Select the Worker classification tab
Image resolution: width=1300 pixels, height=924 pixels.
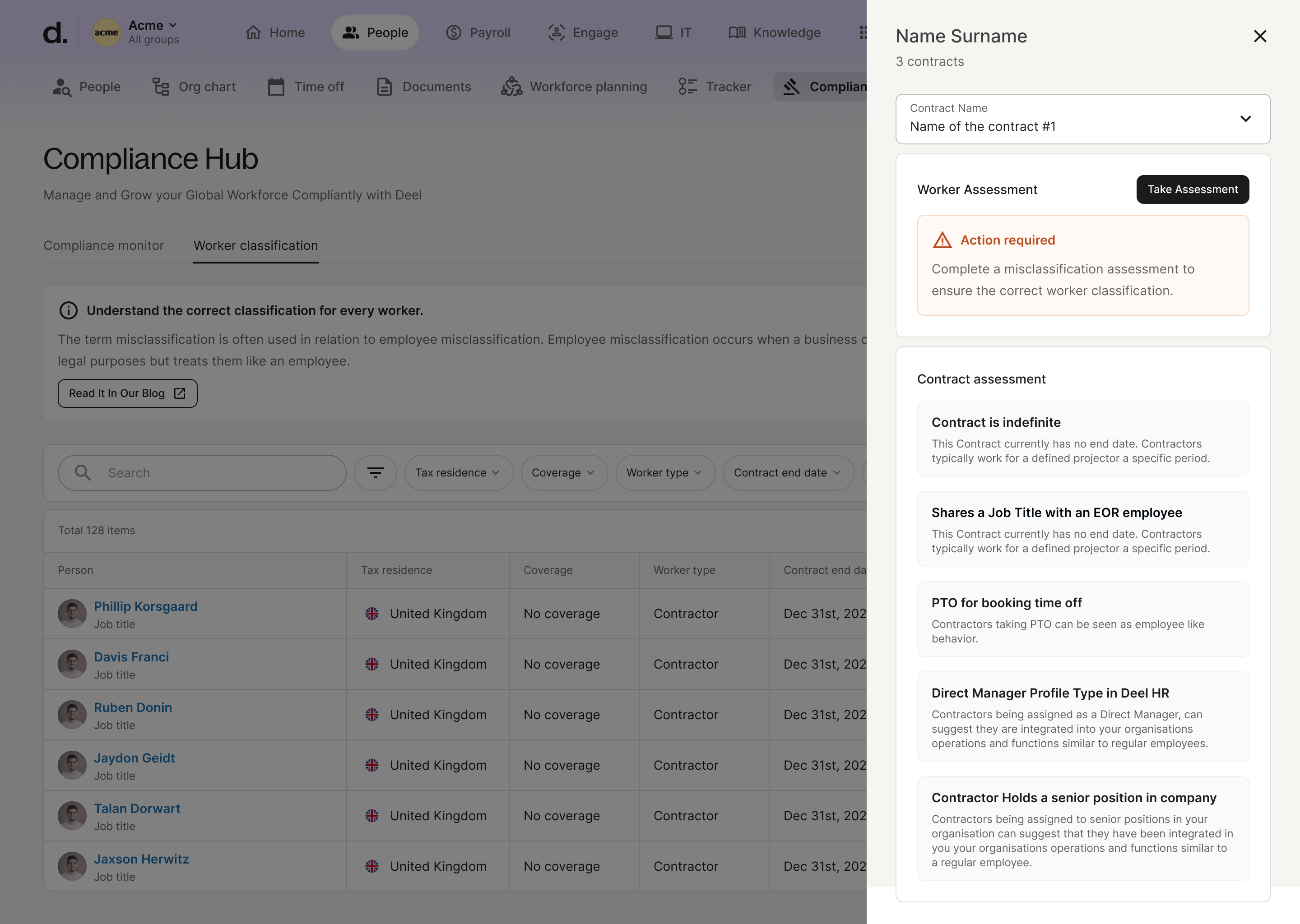[255, 246]
